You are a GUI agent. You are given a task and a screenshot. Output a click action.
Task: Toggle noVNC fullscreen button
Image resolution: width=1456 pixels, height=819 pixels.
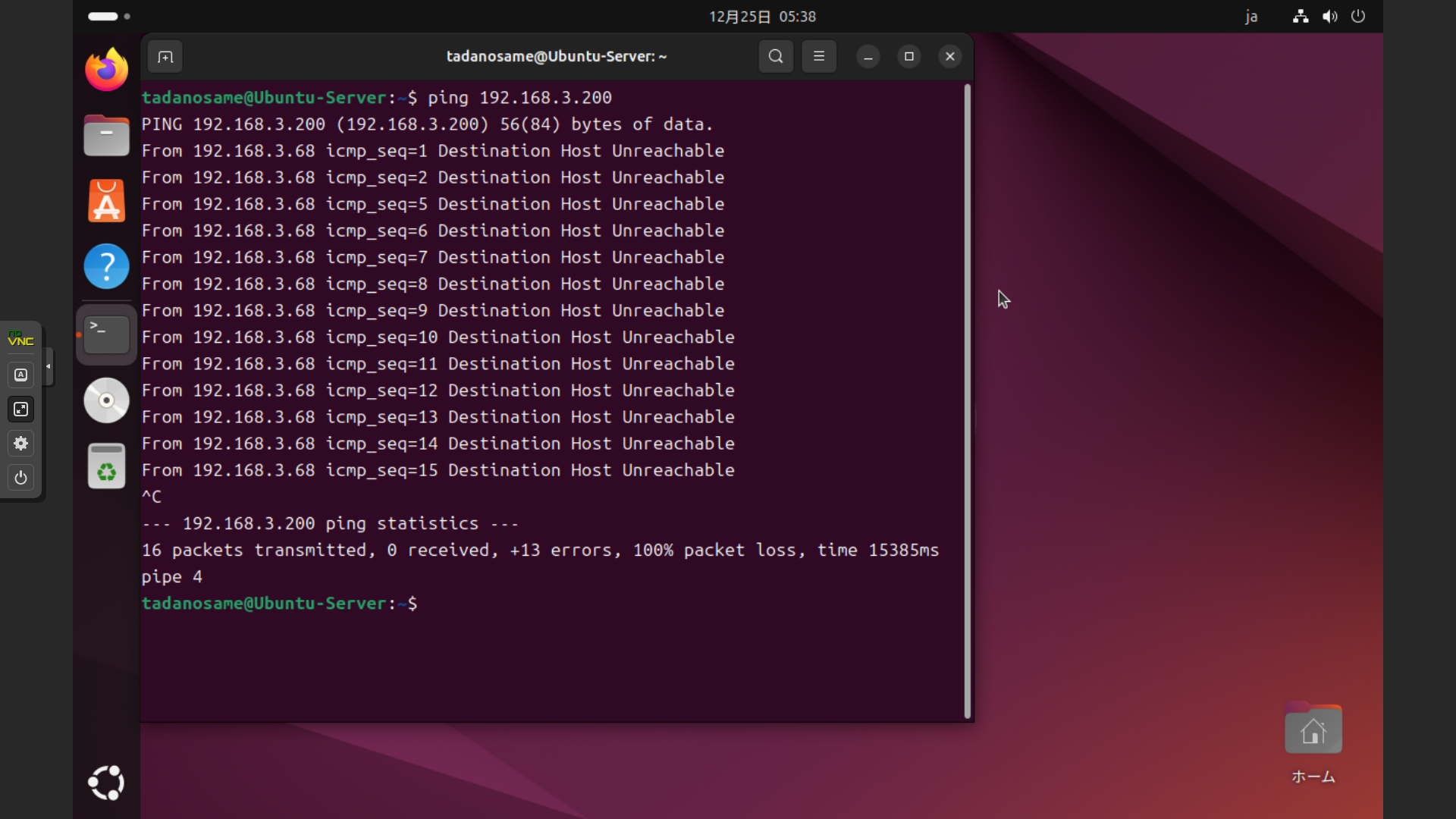click(x=21, y=409)
